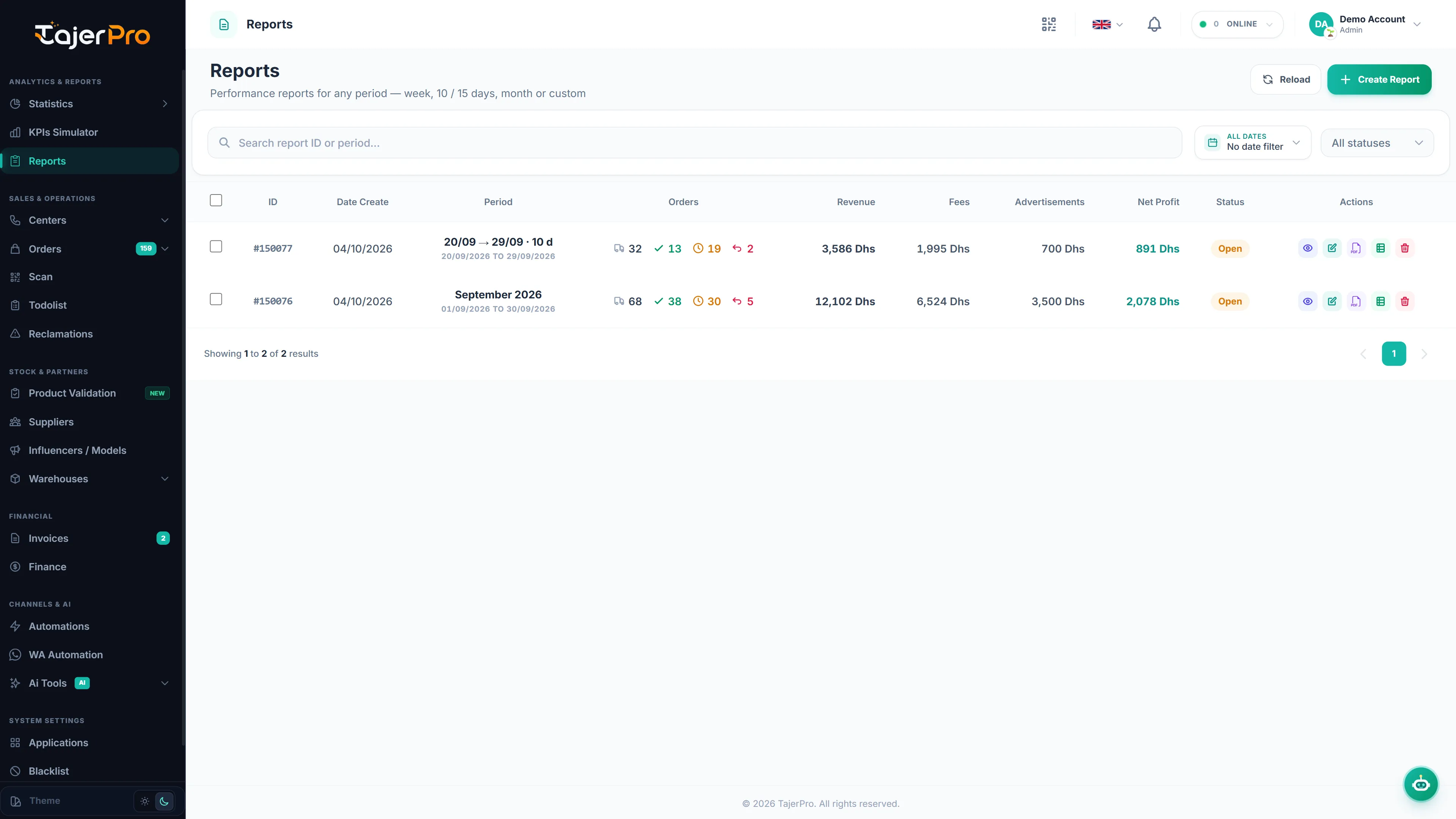The image size is (1456, 819).
Task: Open the QR code scanner icon
Action: [1048, 24]
